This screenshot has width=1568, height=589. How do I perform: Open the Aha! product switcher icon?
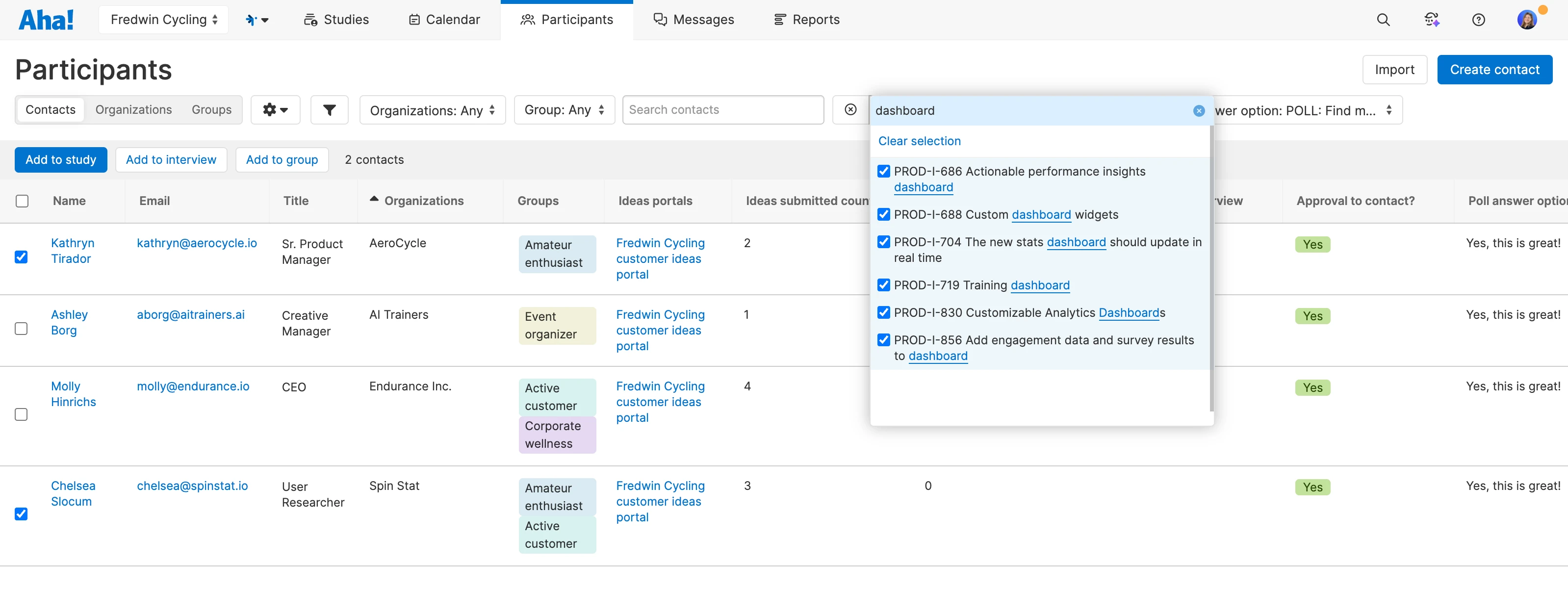click(x=256, y=20)
